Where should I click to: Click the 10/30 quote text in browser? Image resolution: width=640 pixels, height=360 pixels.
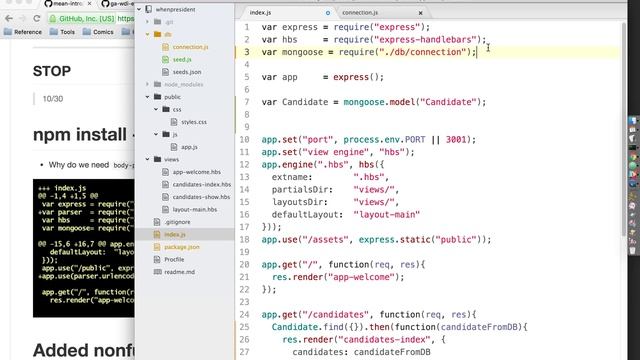point(53,99)
